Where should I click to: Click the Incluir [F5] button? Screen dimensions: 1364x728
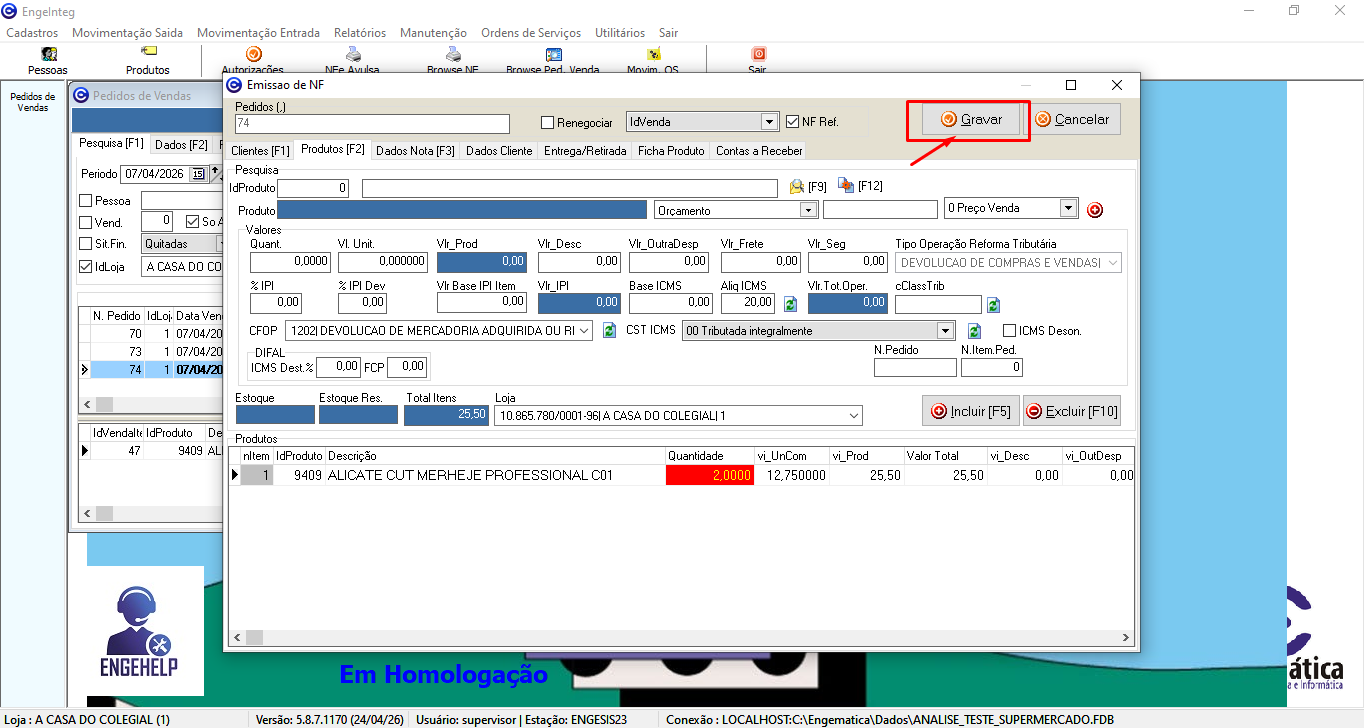970,411
